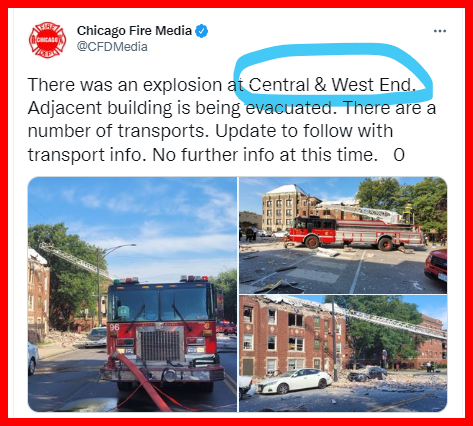
Task: Open the three-dot more options menu
Action: coord(440,31)
